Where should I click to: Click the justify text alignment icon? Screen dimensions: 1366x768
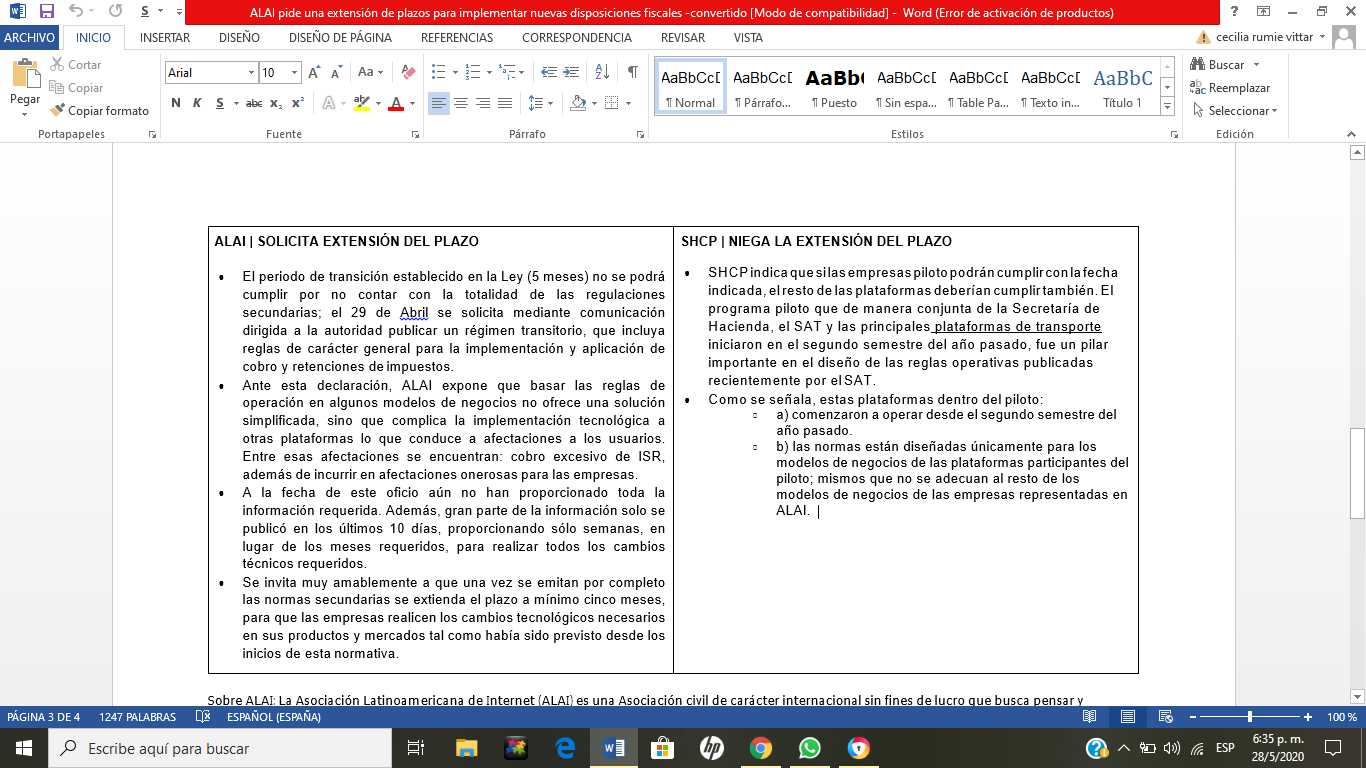[x=505, y=103]
